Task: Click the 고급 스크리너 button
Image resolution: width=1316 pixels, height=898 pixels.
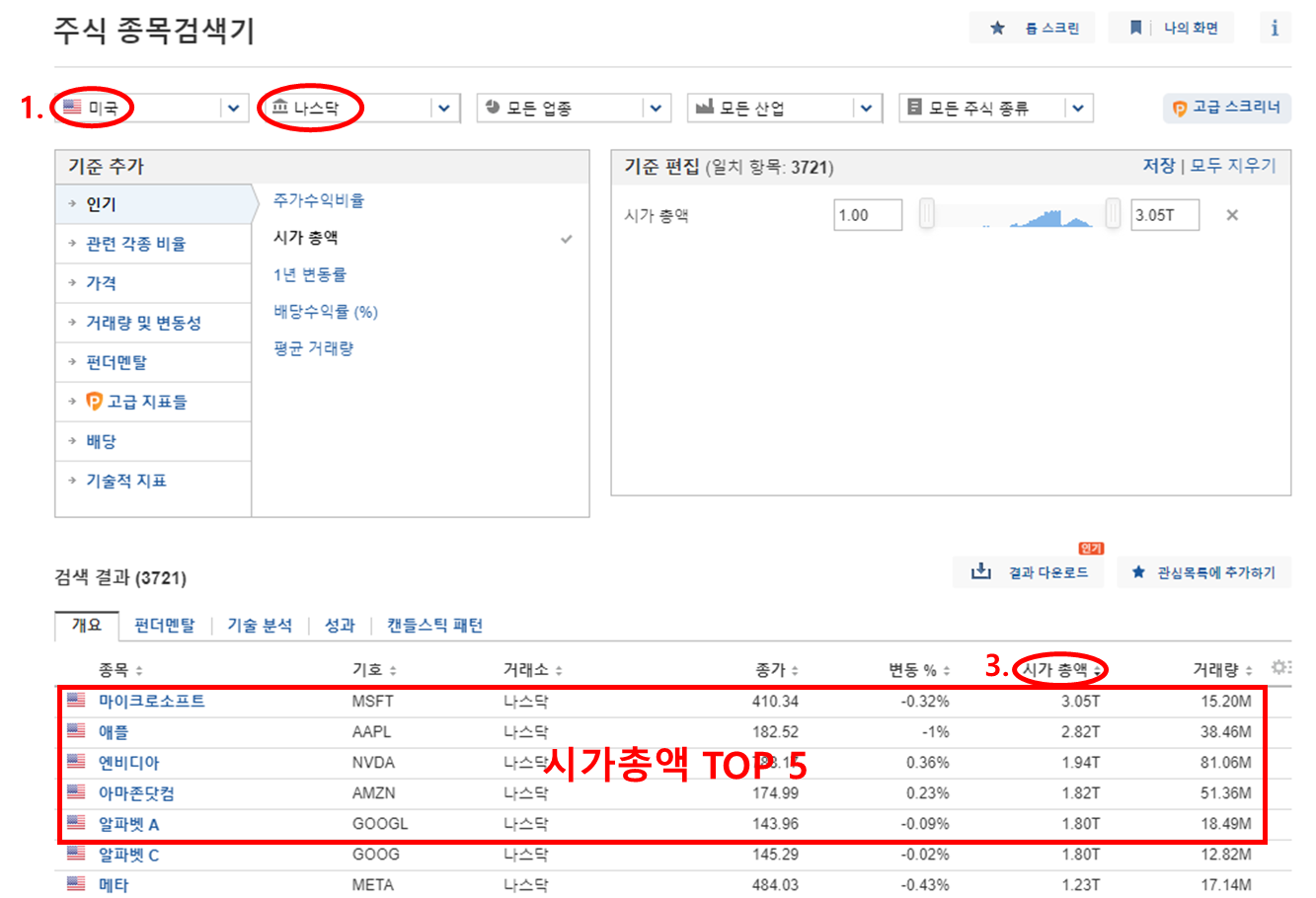Action: point(1227,108)
